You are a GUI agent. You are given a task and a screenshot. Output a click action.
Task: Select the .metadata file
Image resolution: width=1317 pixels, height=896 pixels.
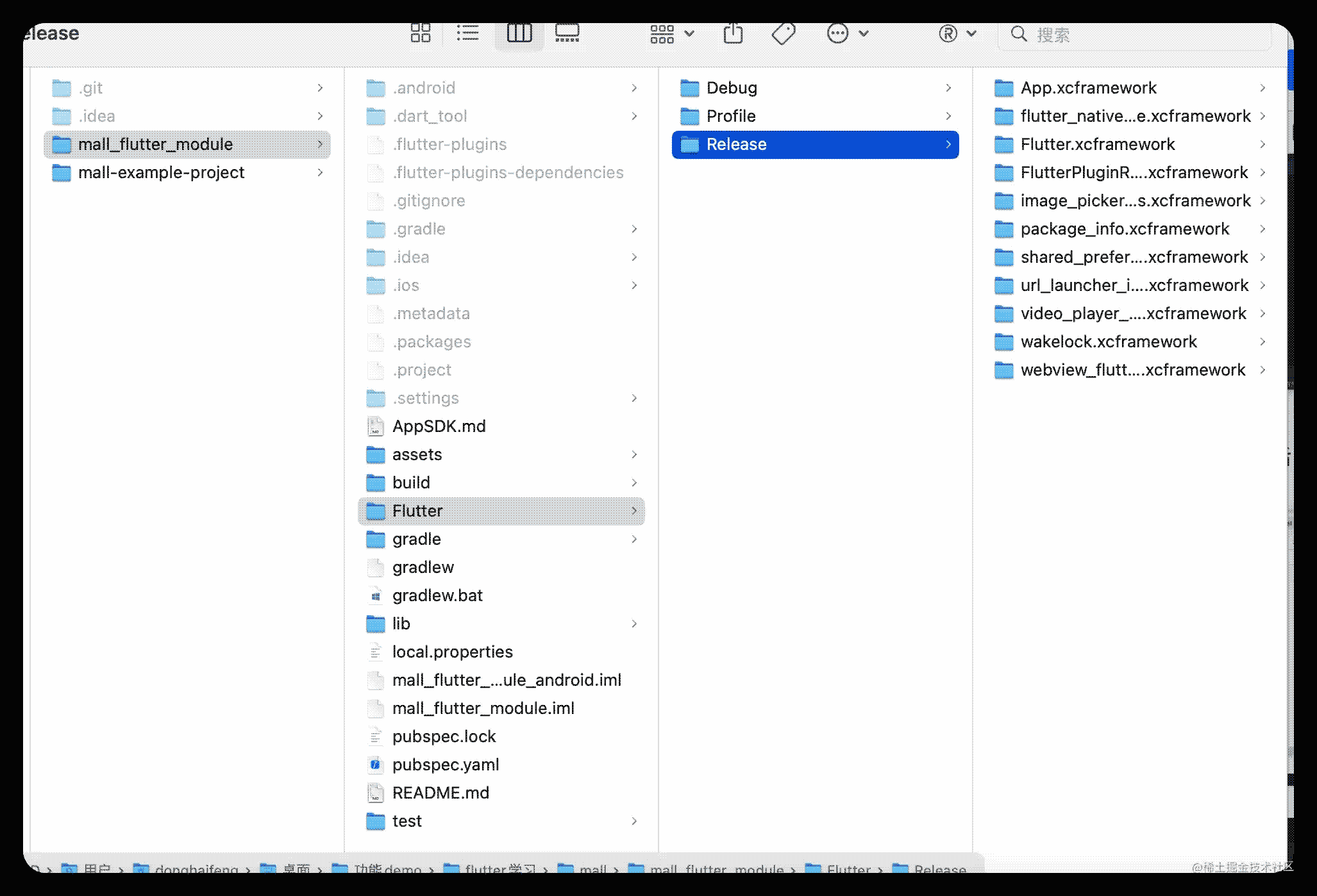tap(501, 313)
